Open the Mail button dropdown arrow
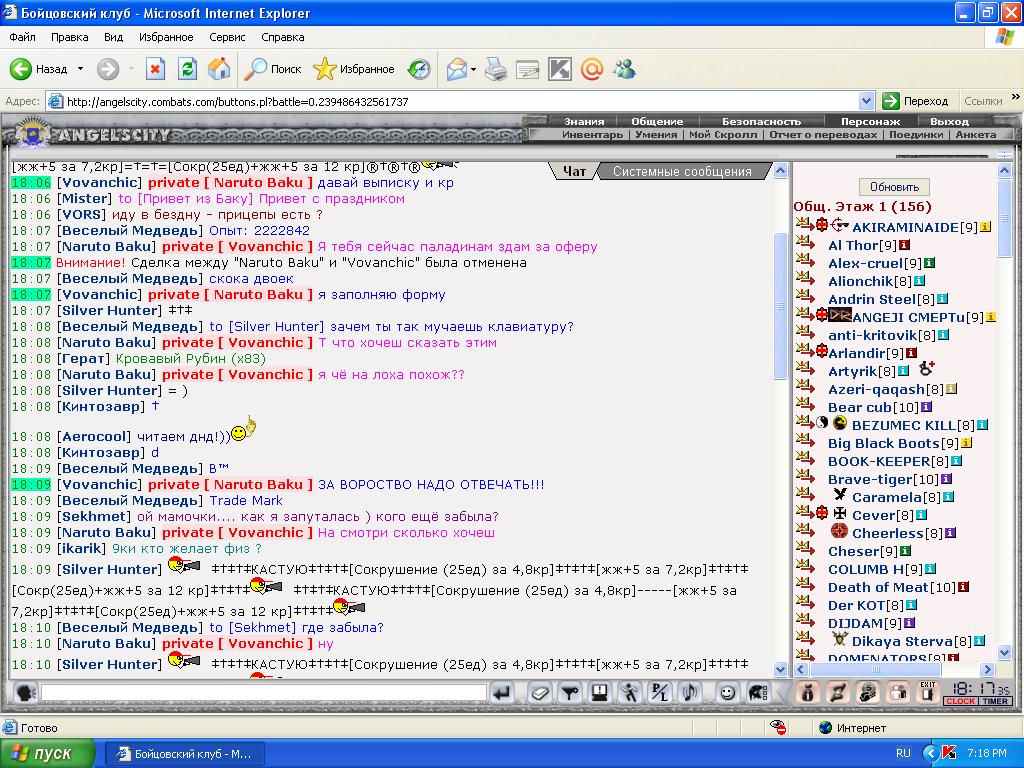This screenshot has width=1024, height=768. tap(473, 69)
